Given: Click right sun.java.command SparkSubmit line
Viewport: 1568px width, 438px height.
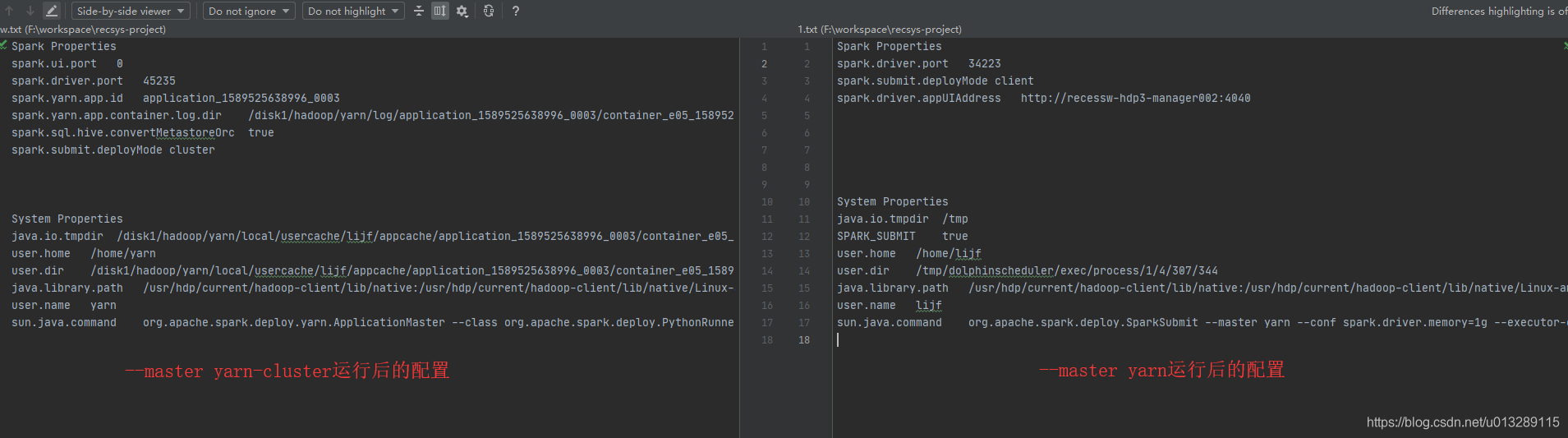Looking at the screenshot, I should coord(1202,322).
